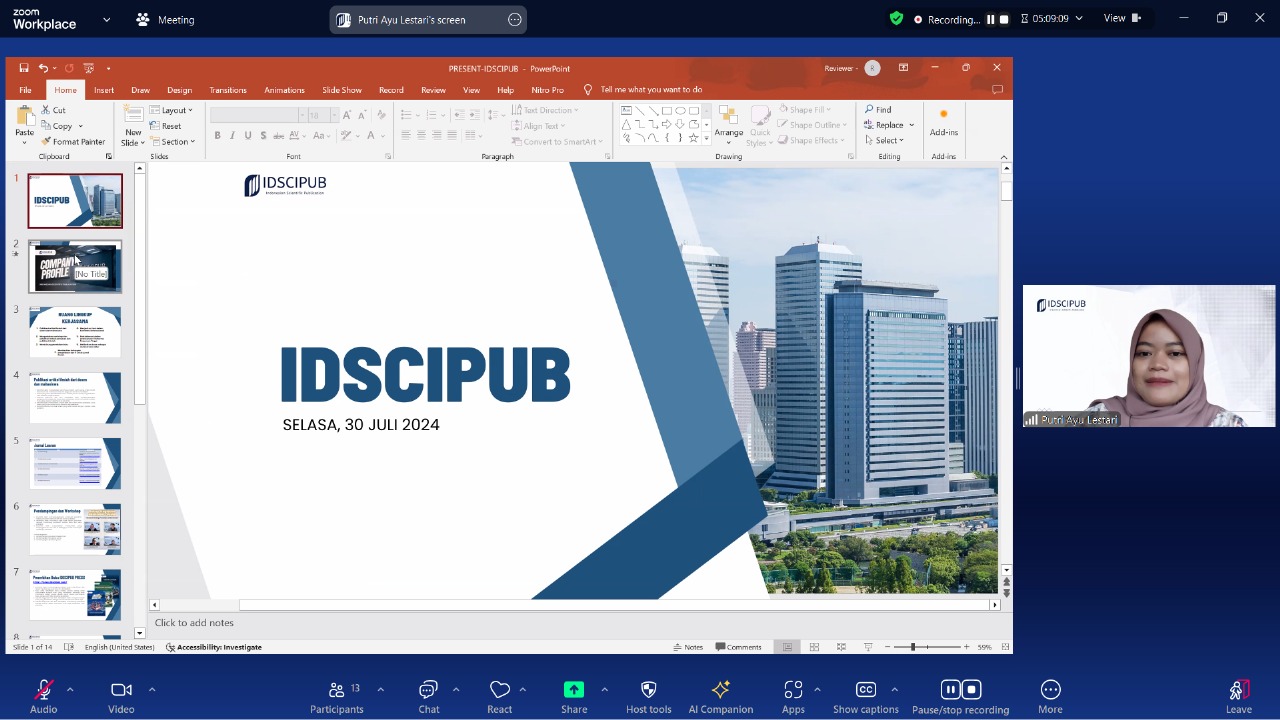Viewport: 1280px width, 720px height.
Task: Pause recording via top recording indicator
Action: pos(991,19)
